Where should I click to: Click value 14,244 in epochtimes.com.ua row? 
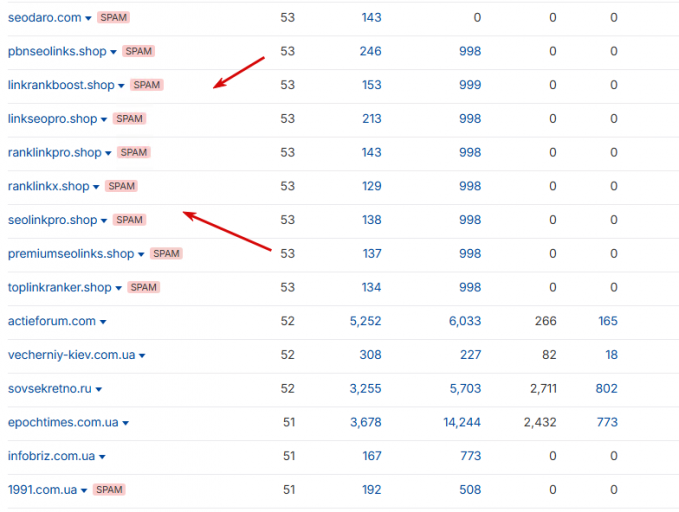[462, 422]
